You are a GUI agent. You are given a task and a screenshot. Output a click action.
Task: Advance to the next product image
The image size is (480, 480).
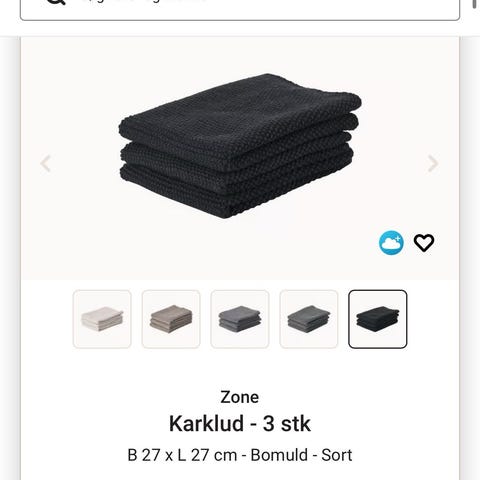click(433, 164)
